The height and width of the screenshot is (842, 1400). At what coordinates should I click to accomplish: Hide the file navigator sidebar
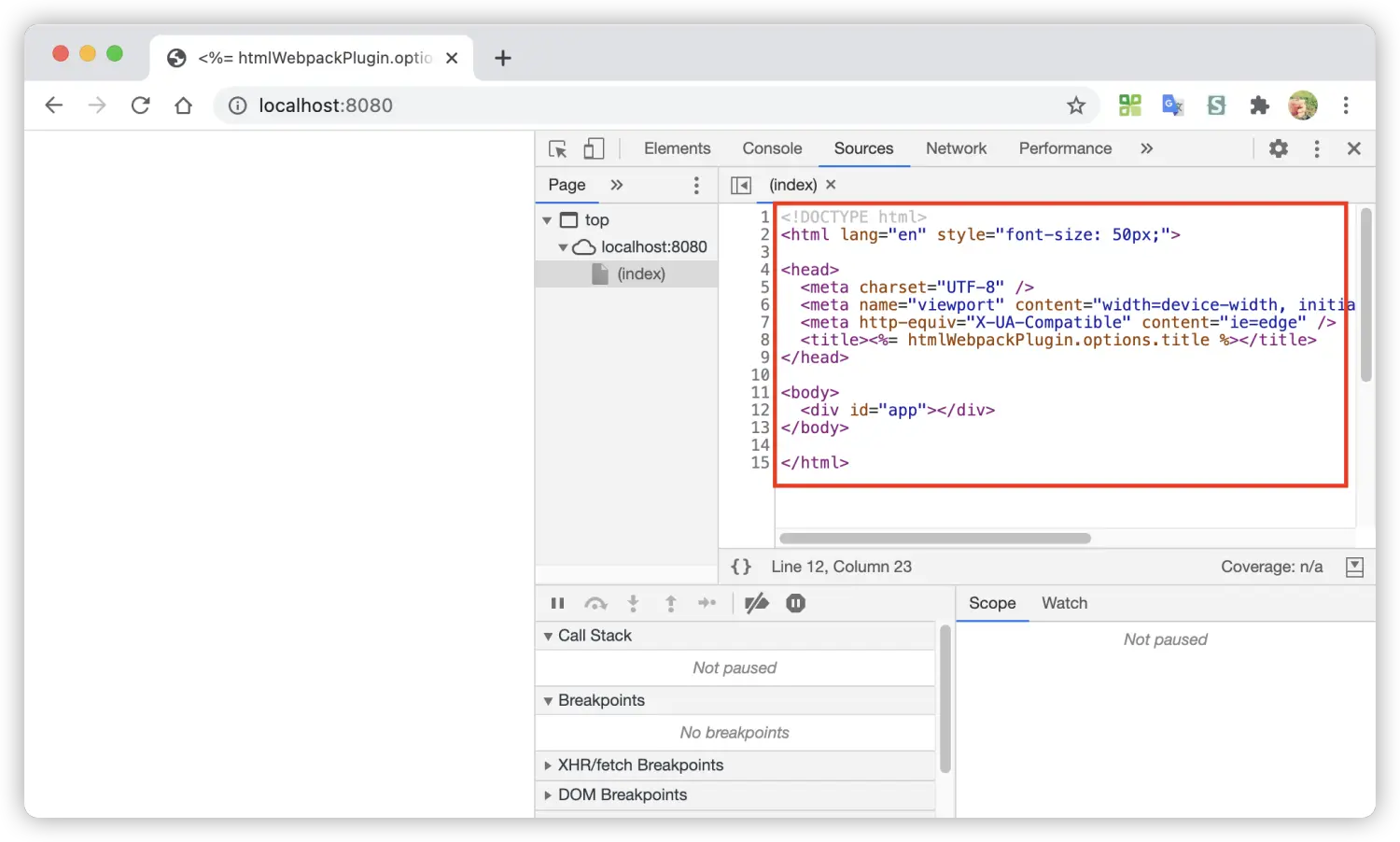(x=741, y=185)
